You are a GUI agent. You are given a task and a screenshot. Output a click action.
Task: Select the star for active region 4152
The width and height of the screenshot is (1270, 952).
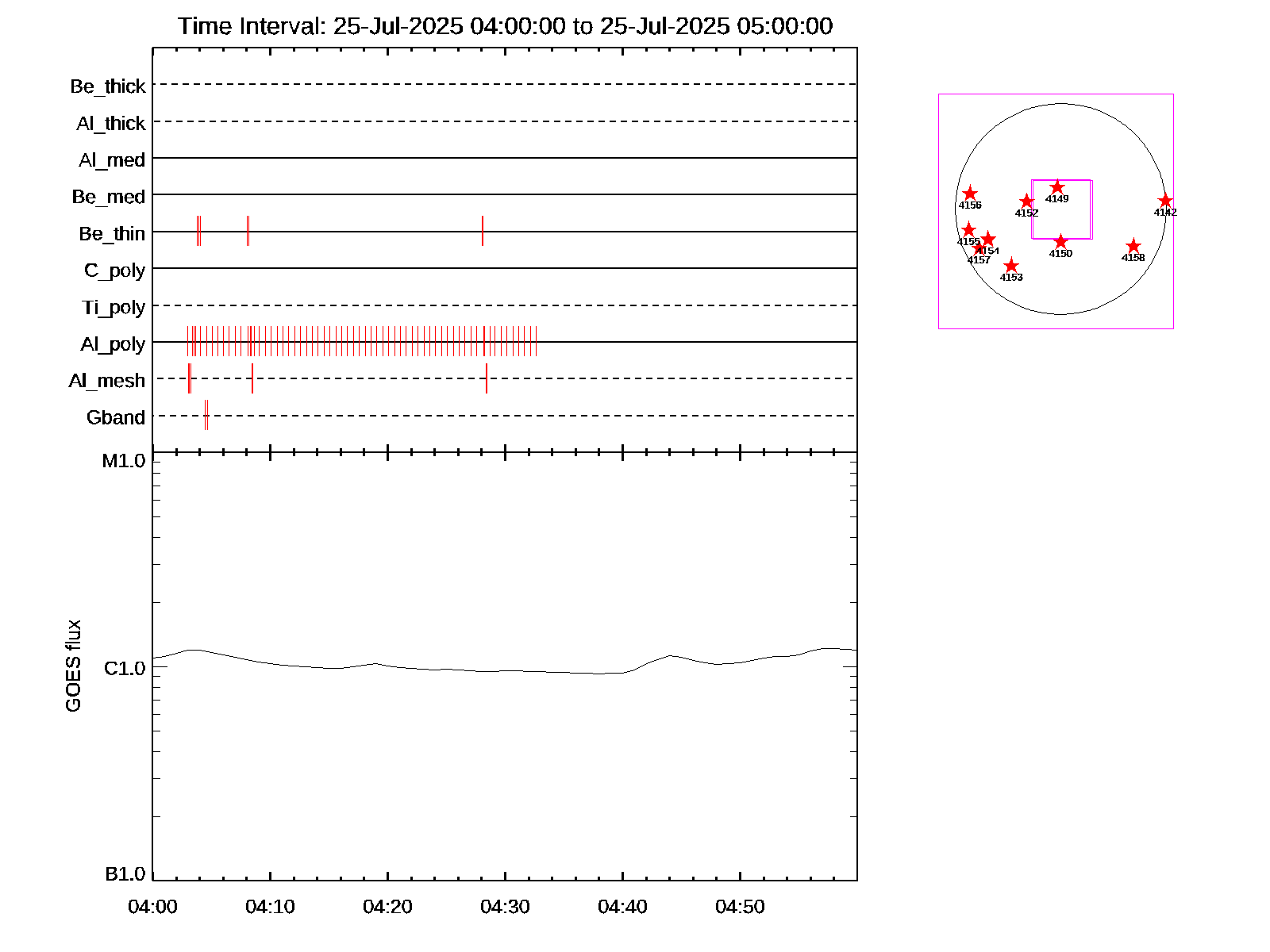[1026, 202]
